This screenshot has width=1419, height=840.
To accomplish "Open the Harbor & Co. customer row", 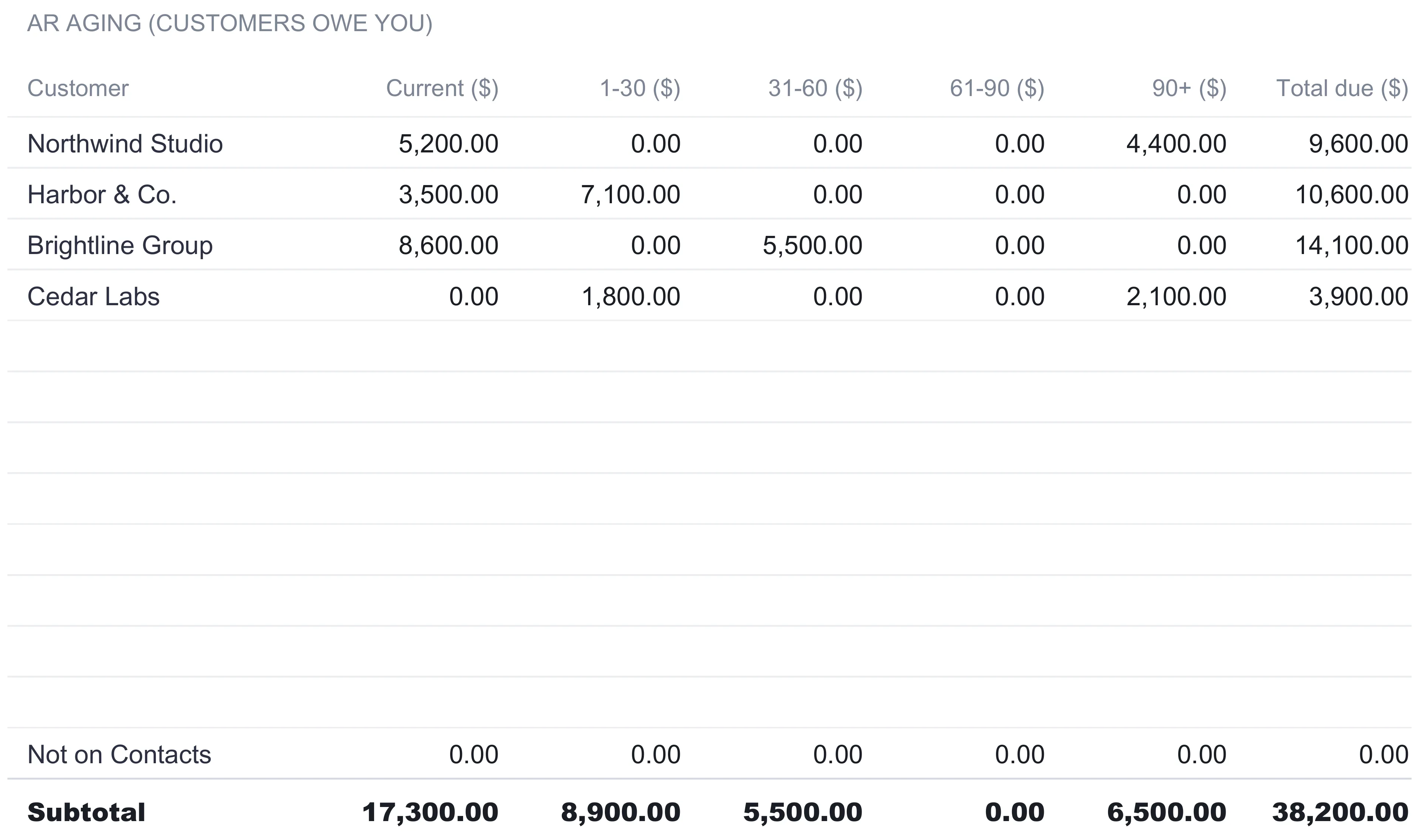I will tap(709, 194).
